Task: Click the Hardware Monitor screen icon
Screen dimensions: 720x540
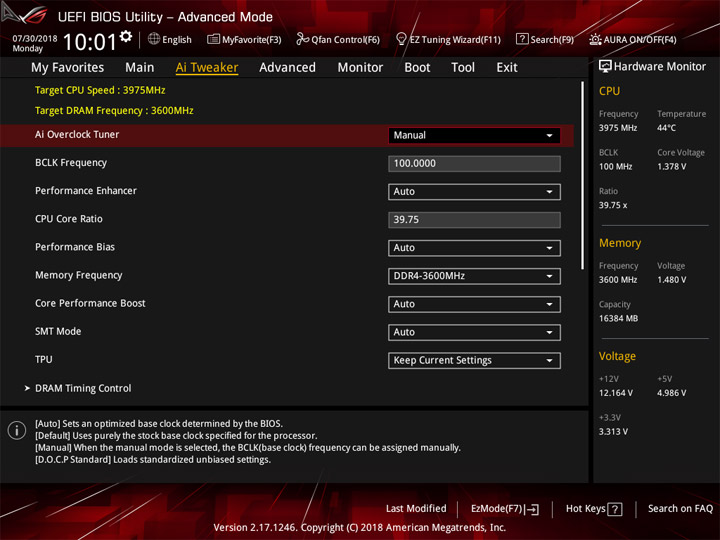Action: pyautogui.click(x=605, y=66)
